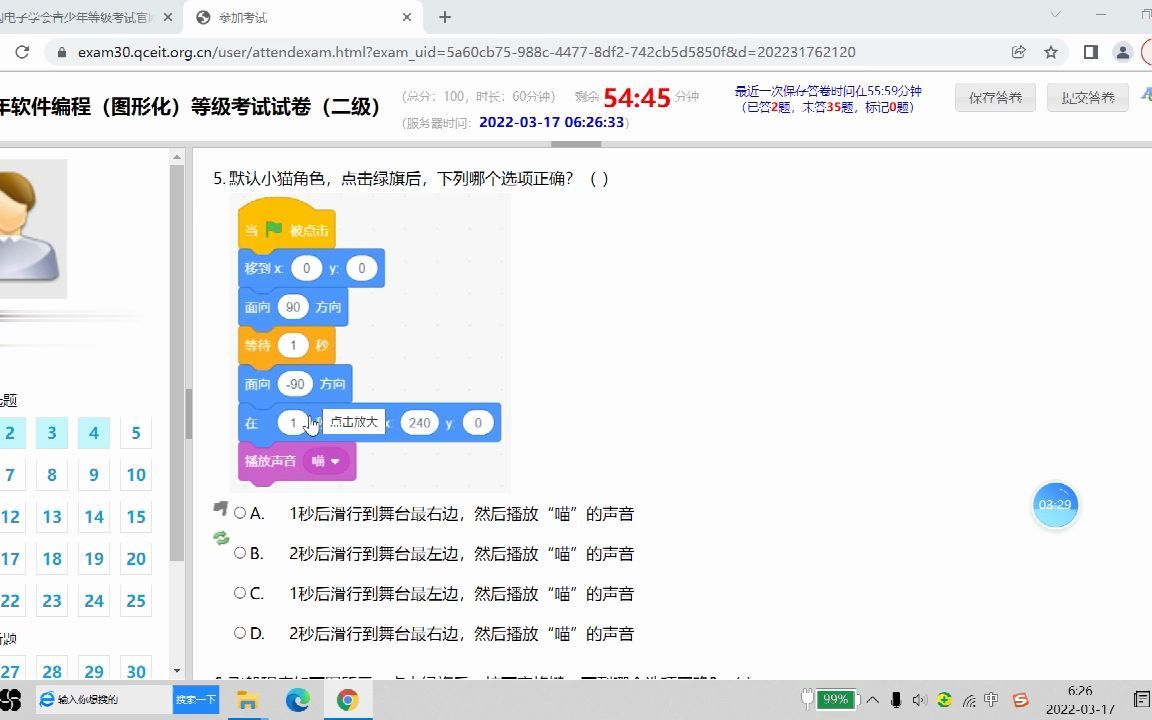The width and height of the screenshot is (1152, 720).
Task: Click the 保存答卷 save button
Action: pos(994,98)
